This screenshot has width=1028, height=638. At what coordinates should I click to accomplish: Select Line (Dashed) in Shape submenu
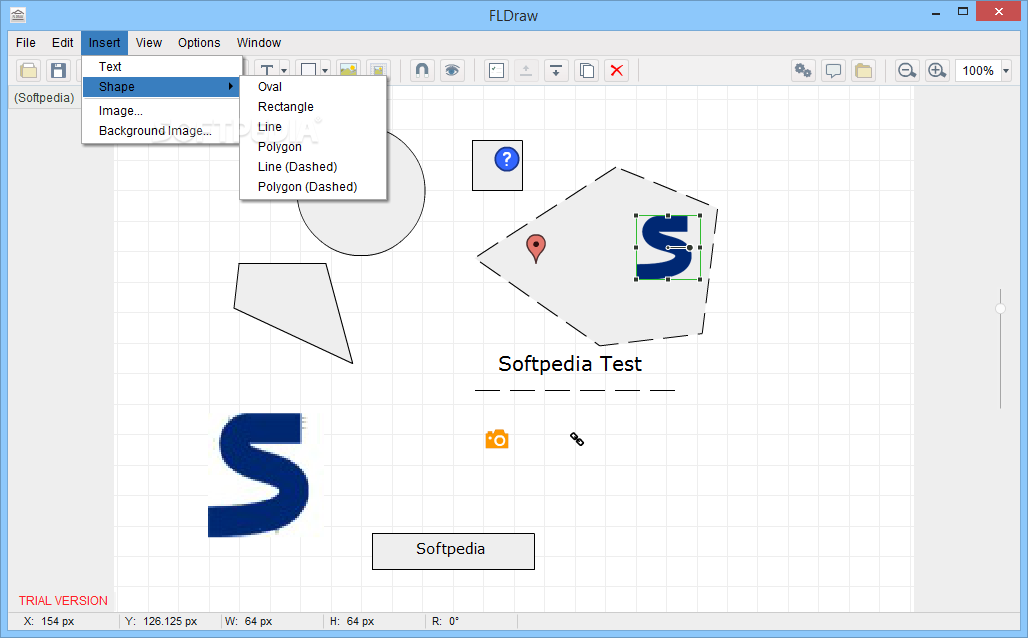pos(313,167)
